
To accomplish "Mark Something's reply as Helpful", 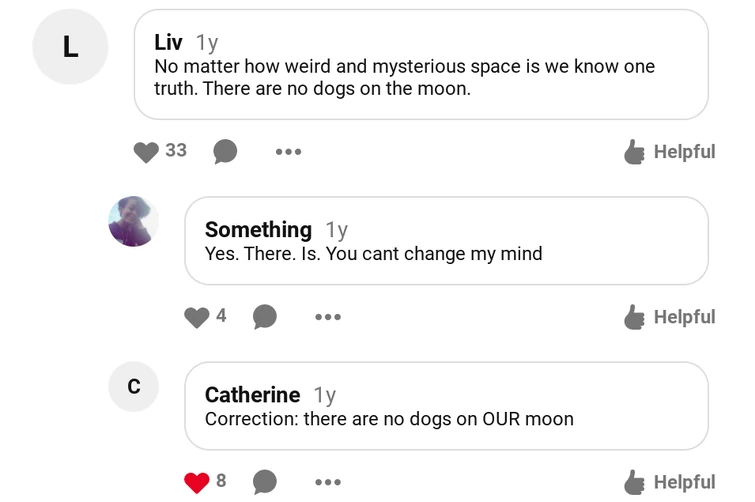I will coord(669,317).
